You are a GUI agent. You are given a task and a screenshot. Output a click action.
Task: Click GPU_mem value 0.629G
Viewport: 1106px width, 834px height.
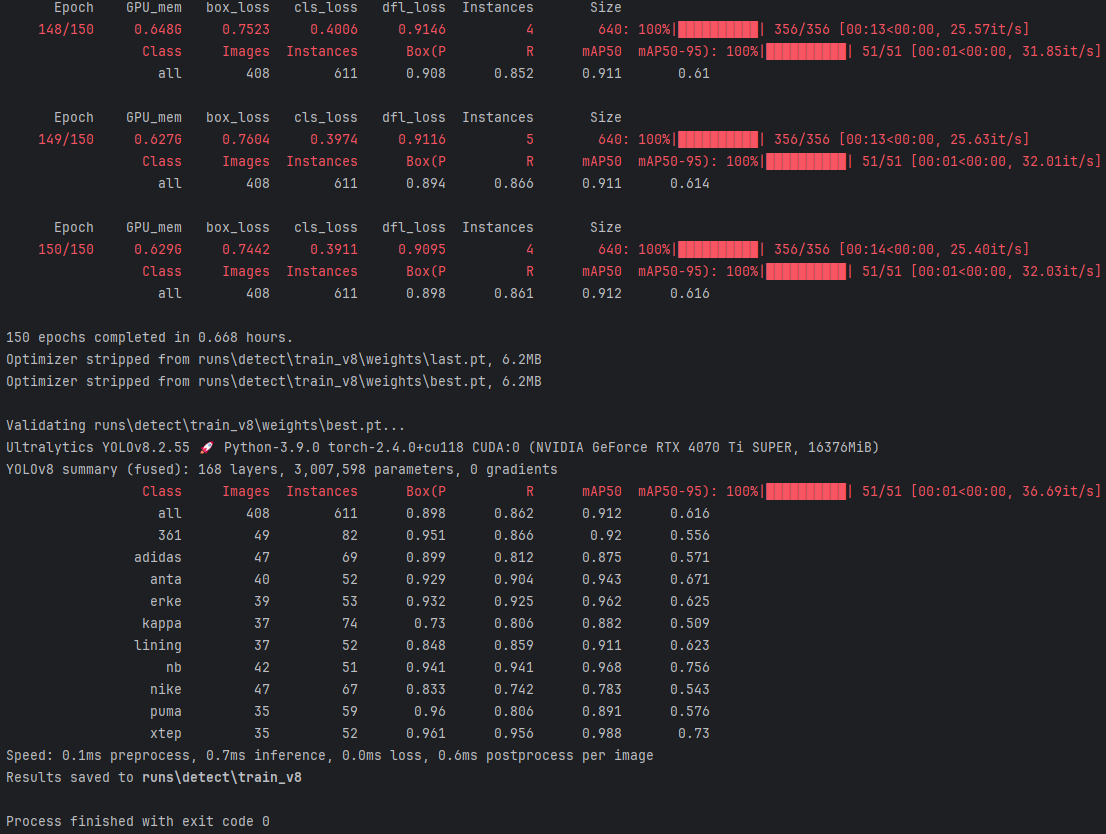[158, 250]
